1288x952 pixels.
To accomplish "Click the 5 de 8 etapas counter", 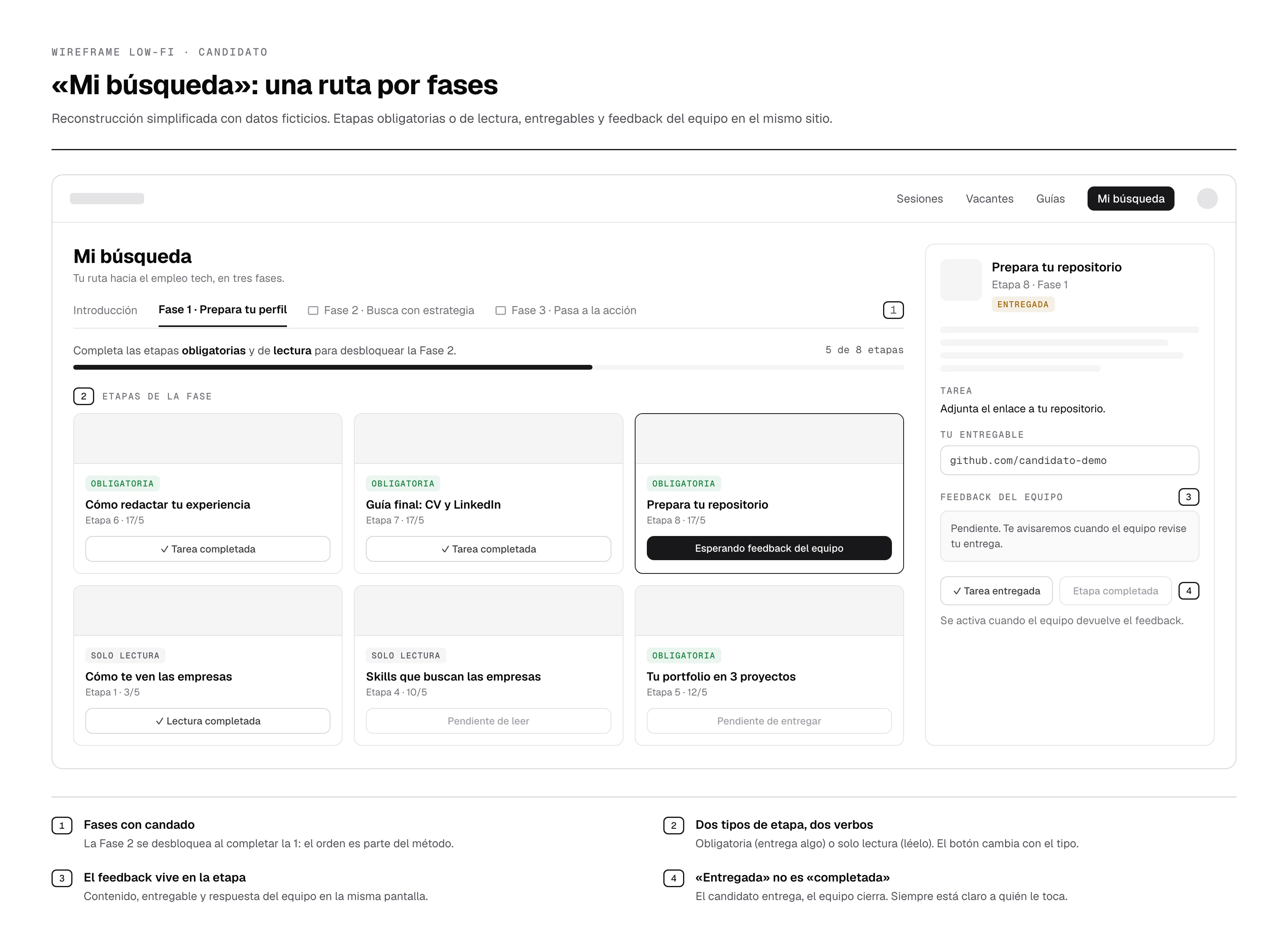I will click(x=864, y=350).
